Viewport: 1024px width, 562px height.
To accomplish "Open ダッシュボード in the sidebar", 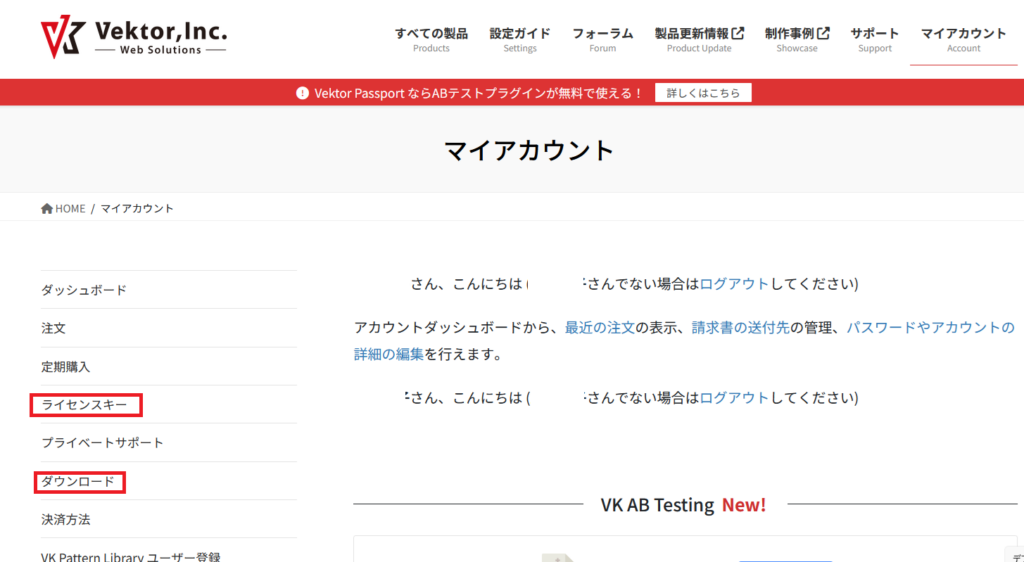I will 84,290.
